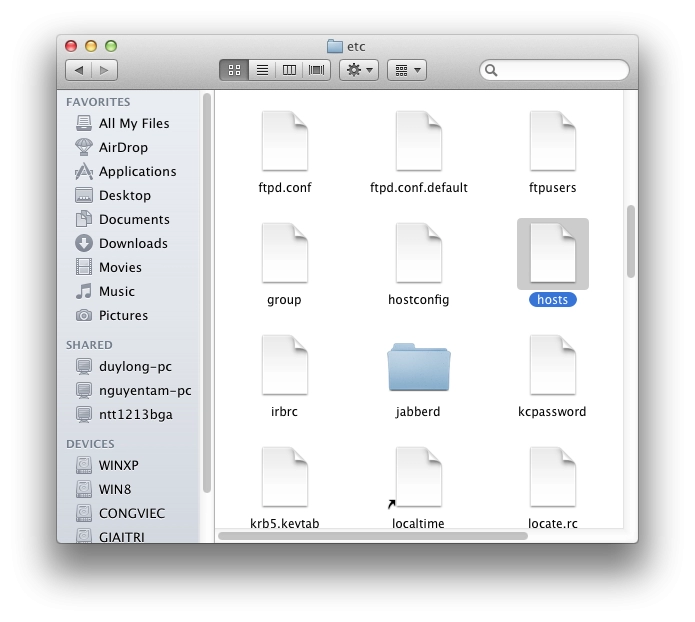Select the locate.rc file icon
The image size is (695, 622).
pyautogui.click(x=553, y=477)
